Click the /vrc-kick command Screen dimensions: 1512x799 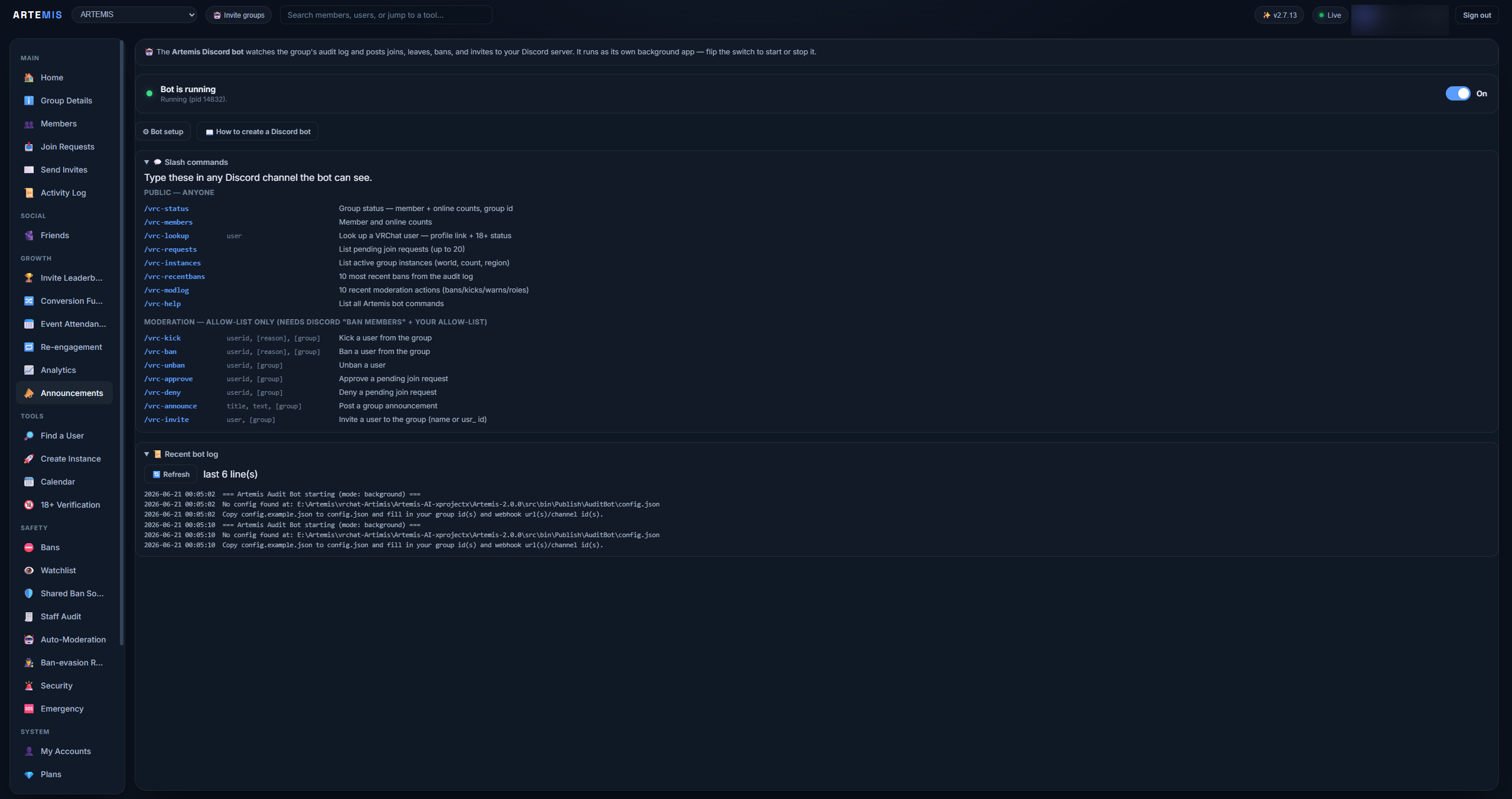point(162,338)
